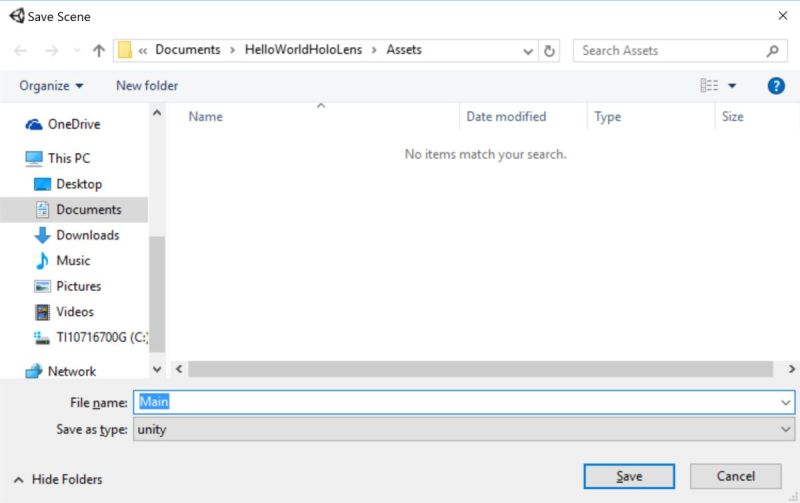
Task: Sort by the Type column header
Action: point(651,116)
